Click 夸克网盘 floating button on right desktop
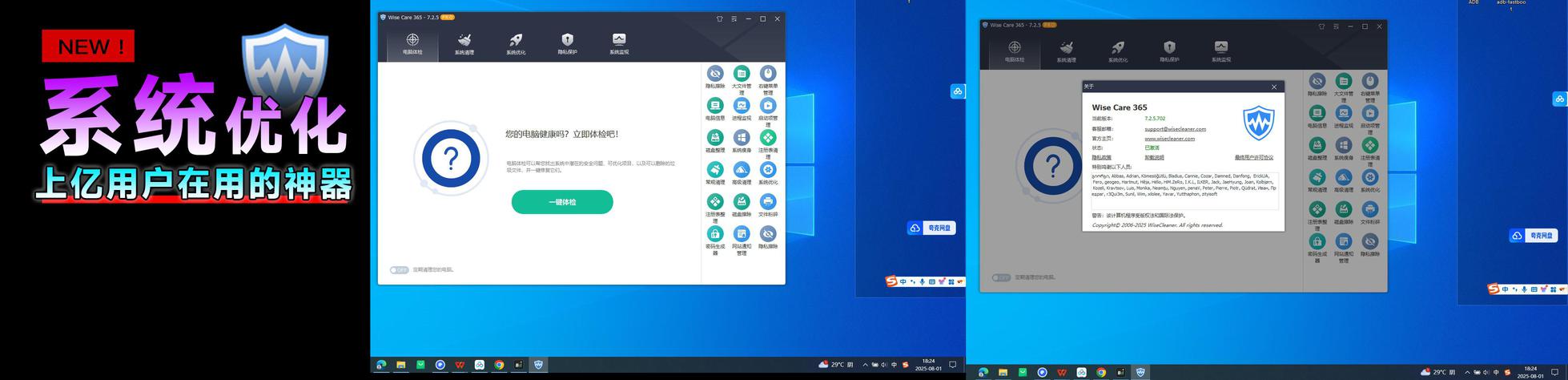Viewport: 1568px width, 380px height. pyautogui.click(x=1534, y=235)
